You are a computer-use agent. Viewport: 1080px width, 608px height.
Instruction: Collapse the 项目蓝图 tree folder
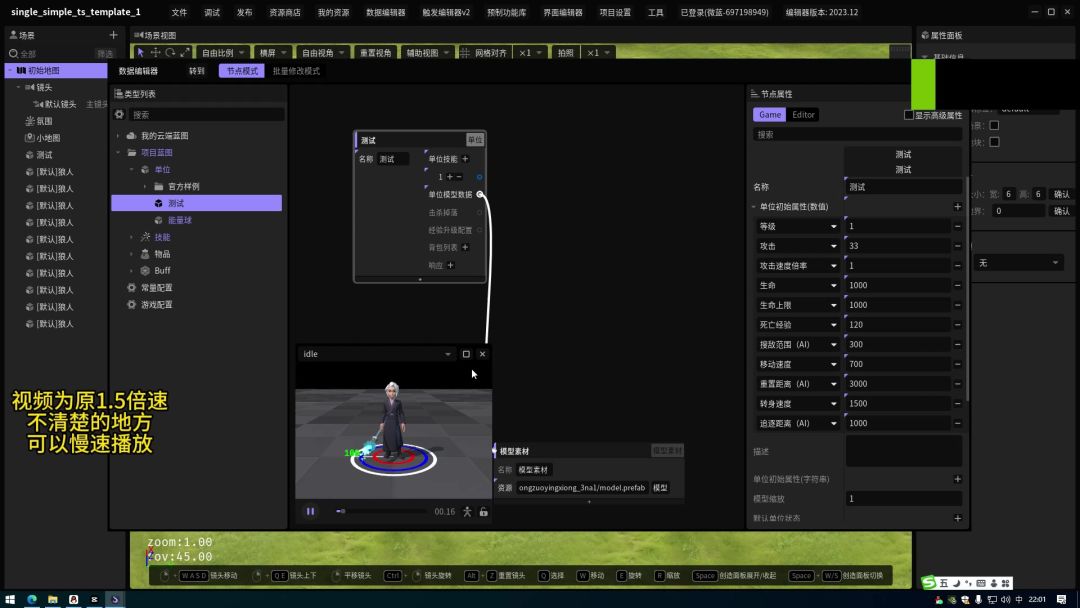118,153
